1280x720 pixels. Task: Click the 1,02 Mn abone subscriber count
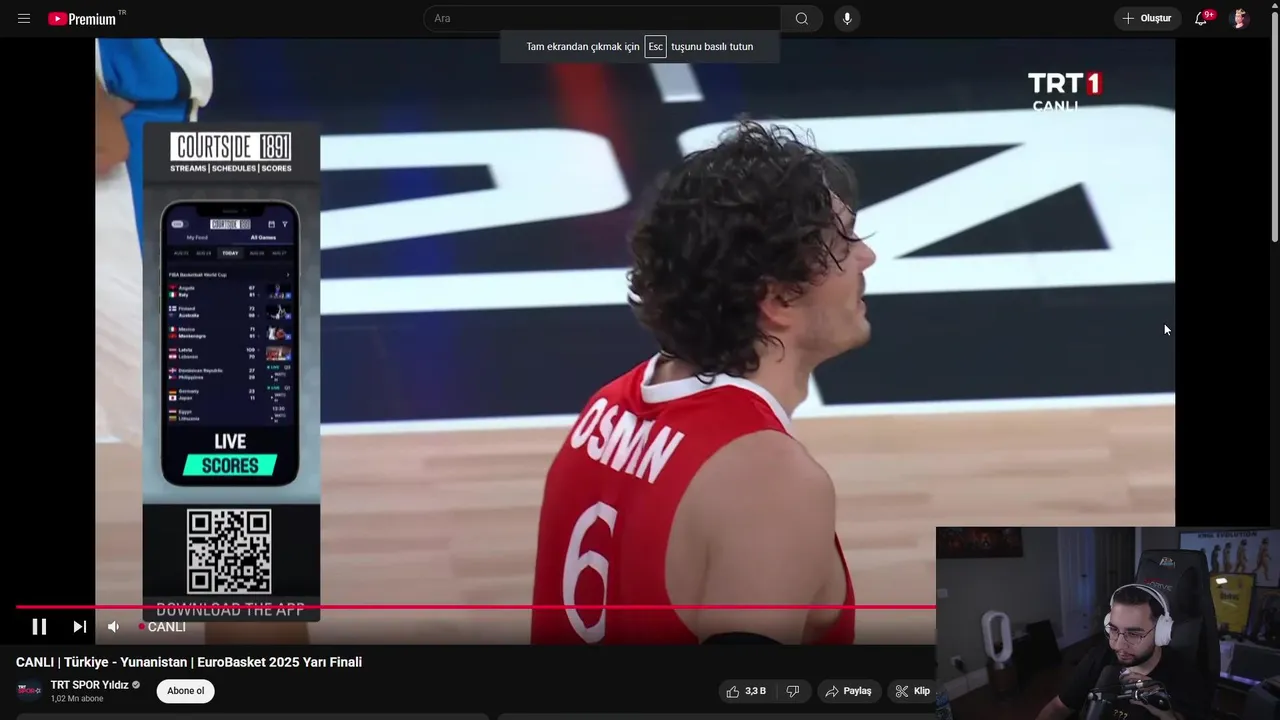[77, 699]
